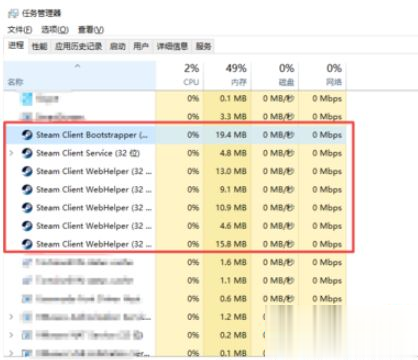
Task: Click icon of the 1.1 MB process row
Action: pos(27,281)
